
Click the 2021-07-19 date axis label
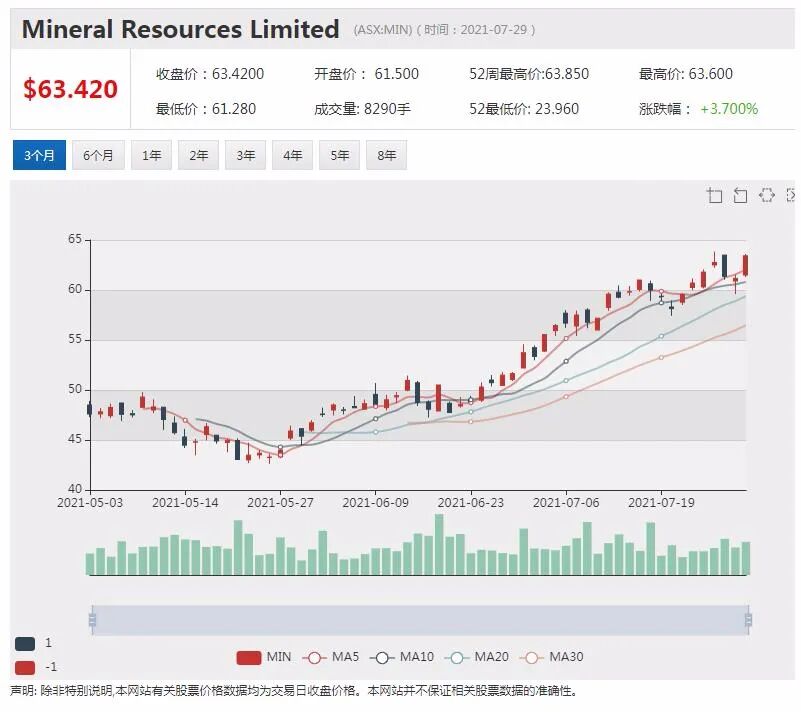[661, 503]
